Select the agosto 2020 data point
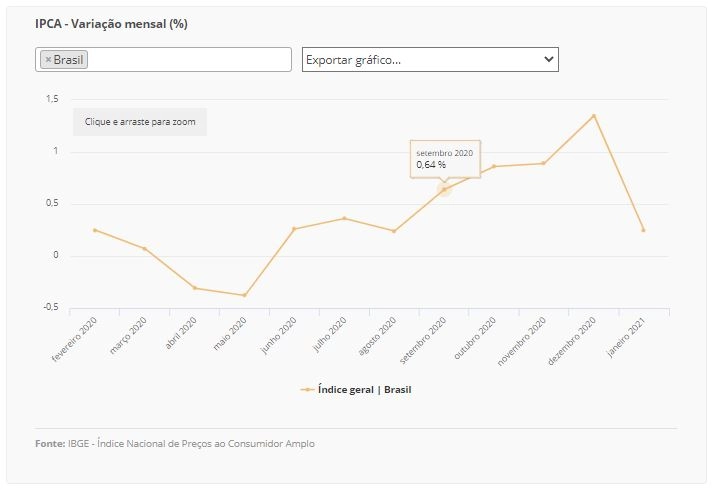Screen dimensions: 714x492 coord(394,231)
